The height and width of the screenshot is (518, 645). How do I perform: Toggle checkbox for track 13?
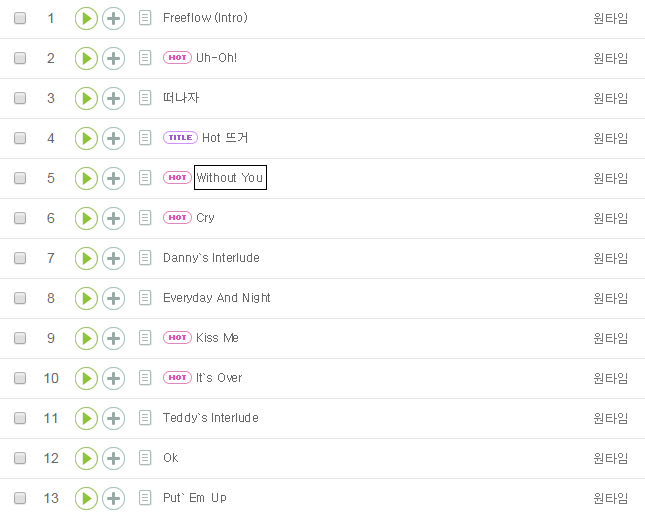pyautogui.click(x=20, y=498)
